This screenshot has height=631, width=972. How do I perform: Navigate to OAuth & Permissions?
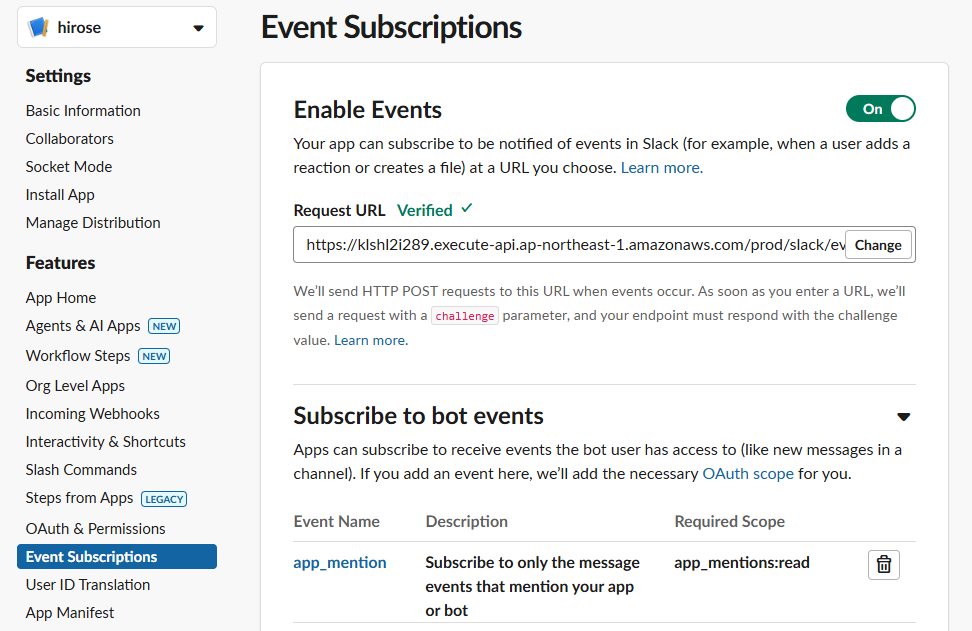point(96,529)
